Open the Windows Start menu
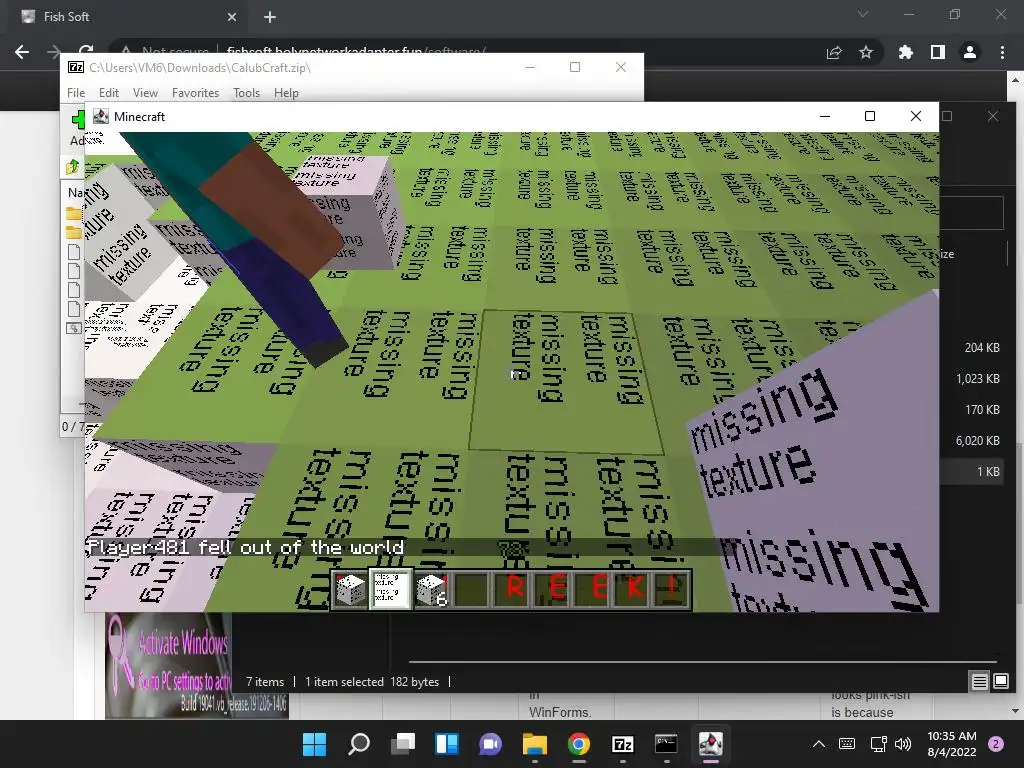 click(314, 744)
